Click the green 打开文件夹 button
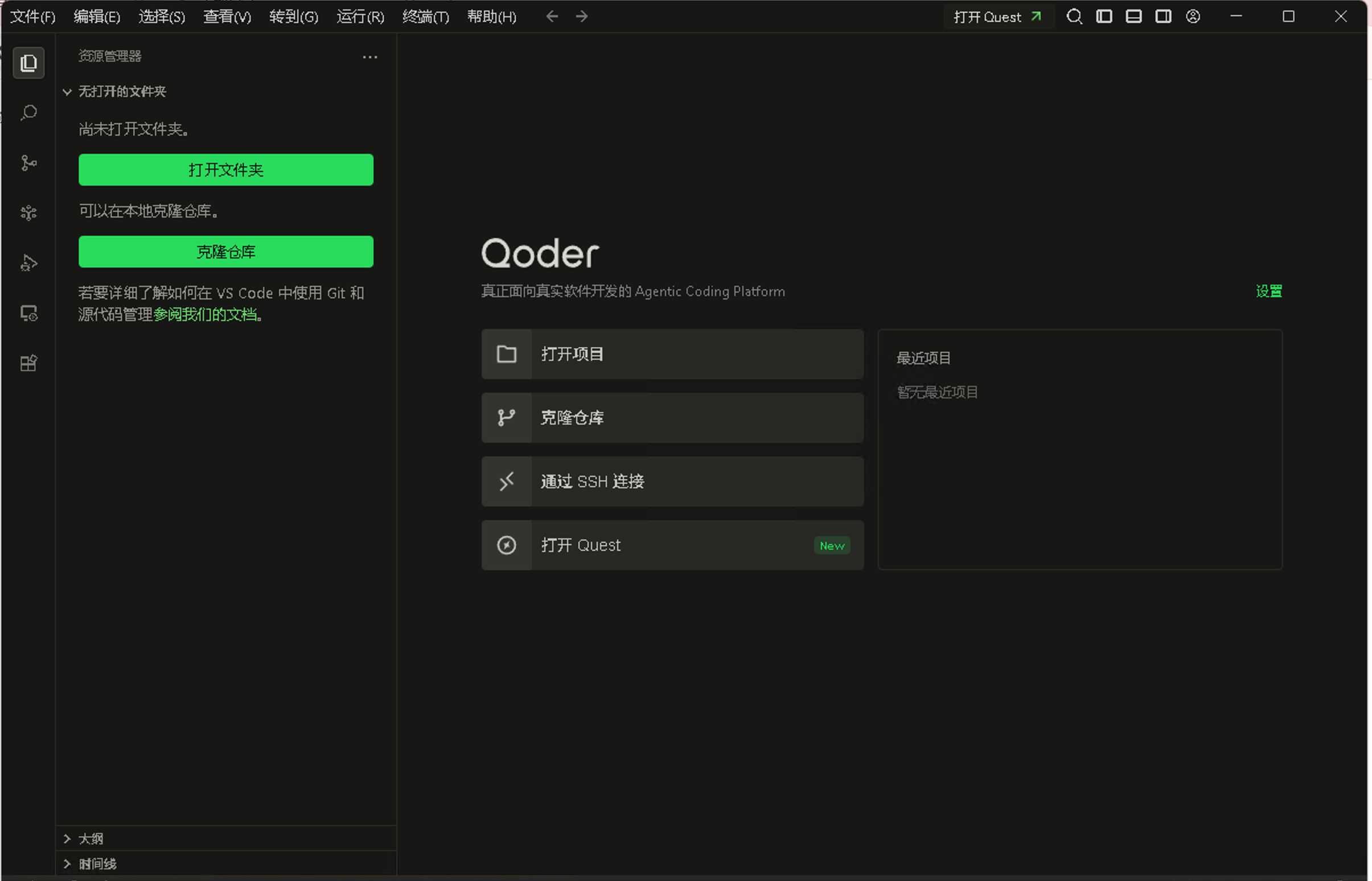The height and width of the screenshot is (881, 1372). 226,170
